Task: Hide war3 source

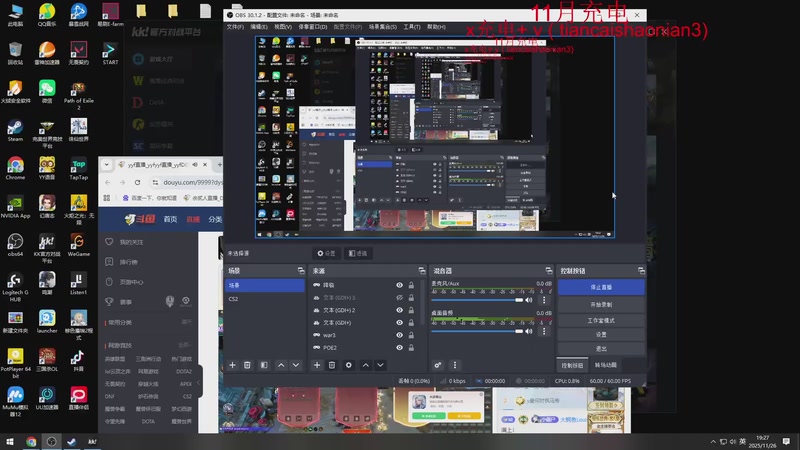Action: coord(399,335)
